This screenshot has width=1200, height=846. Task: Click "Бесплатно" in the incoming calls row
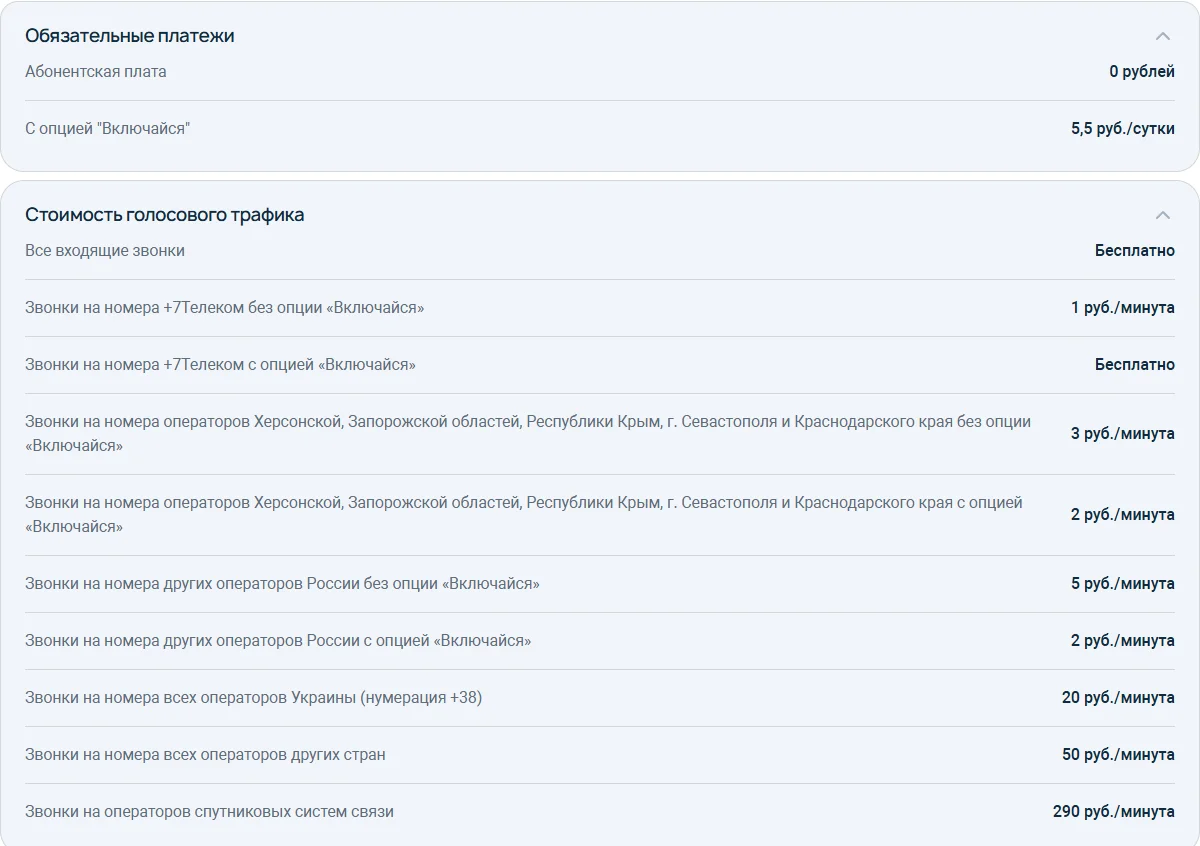pyautogui.click(x=1135, y=251)
